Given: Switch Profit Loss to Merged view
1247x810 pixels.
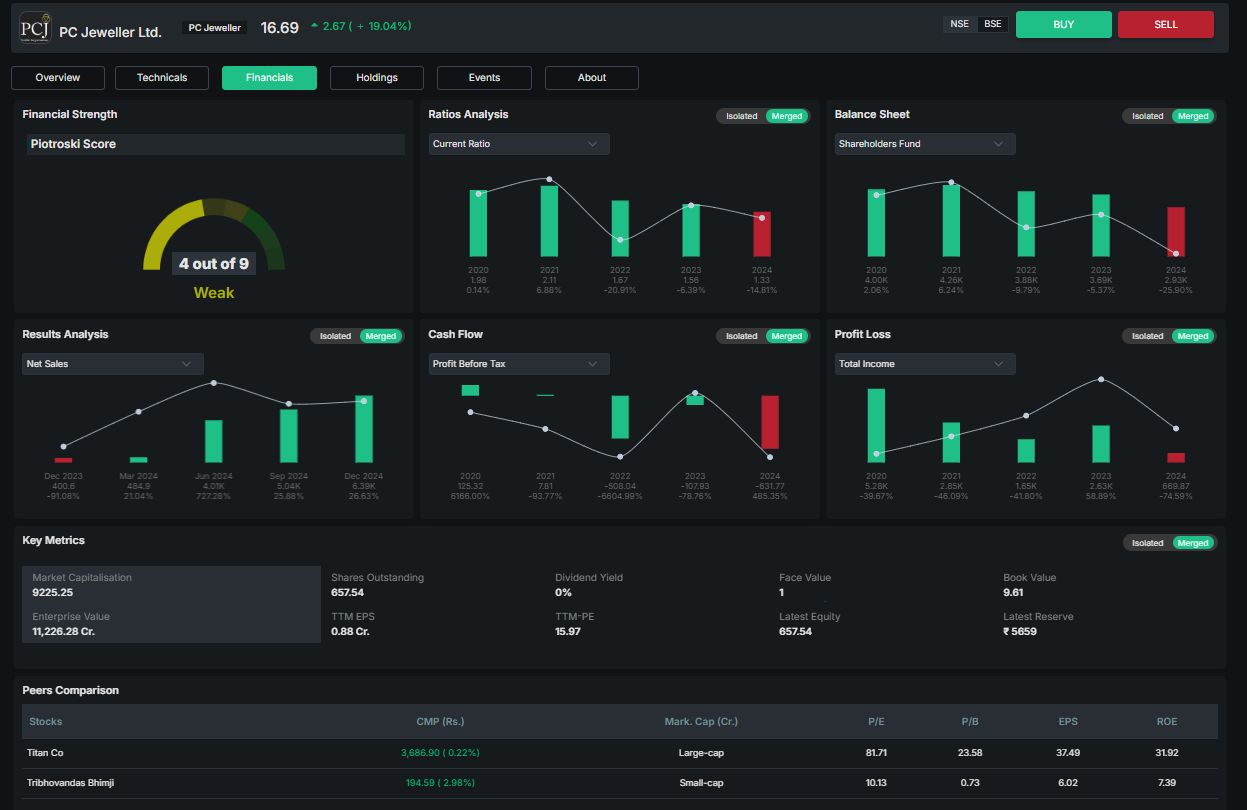Looking at the screenshot, I should 1193,336.
